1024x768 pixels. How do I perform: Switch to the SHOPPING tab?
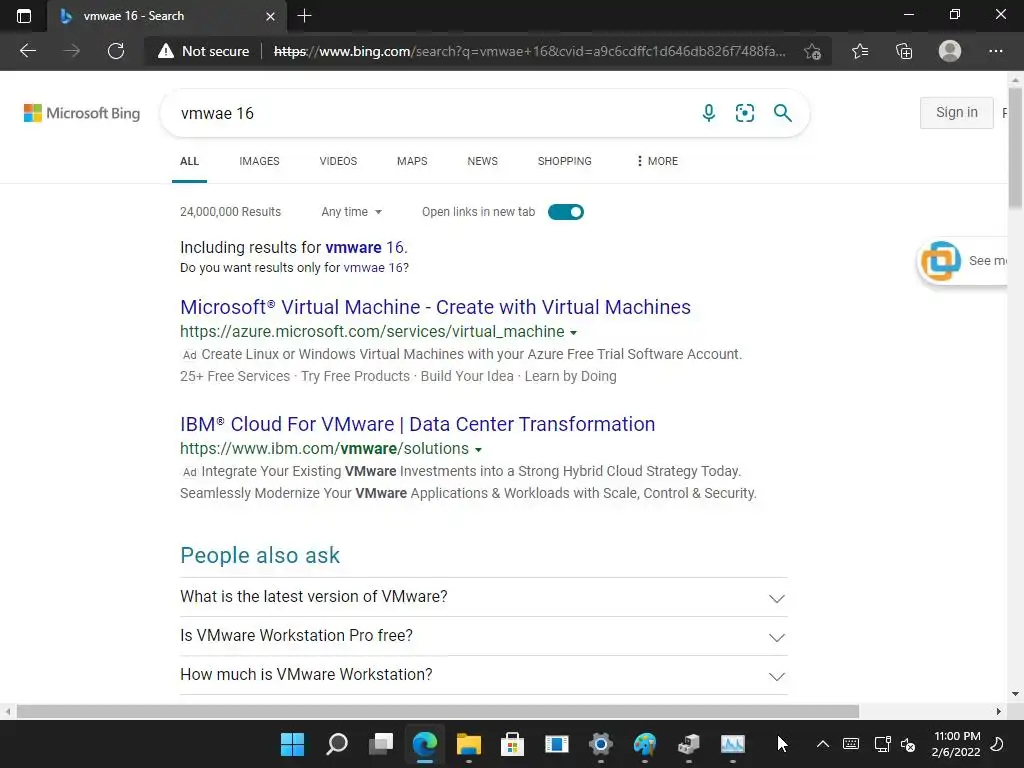(565, 161)
